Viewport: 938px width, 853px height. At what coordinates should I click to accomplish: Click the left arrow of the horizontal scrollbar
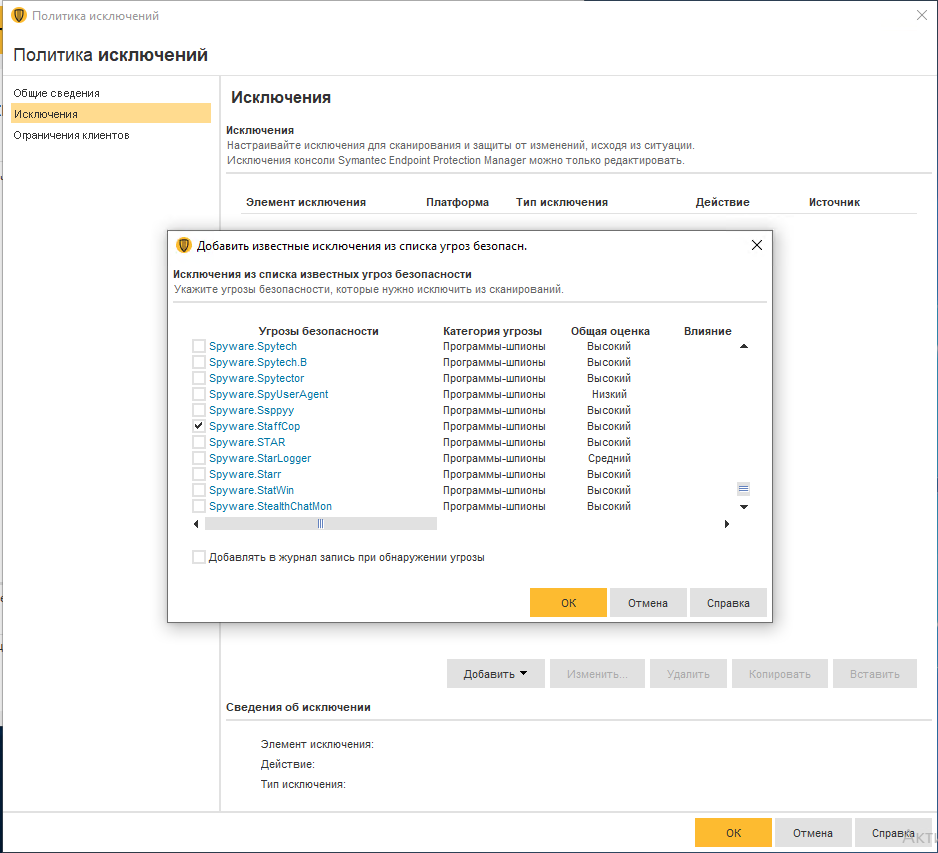coord(198,523)
